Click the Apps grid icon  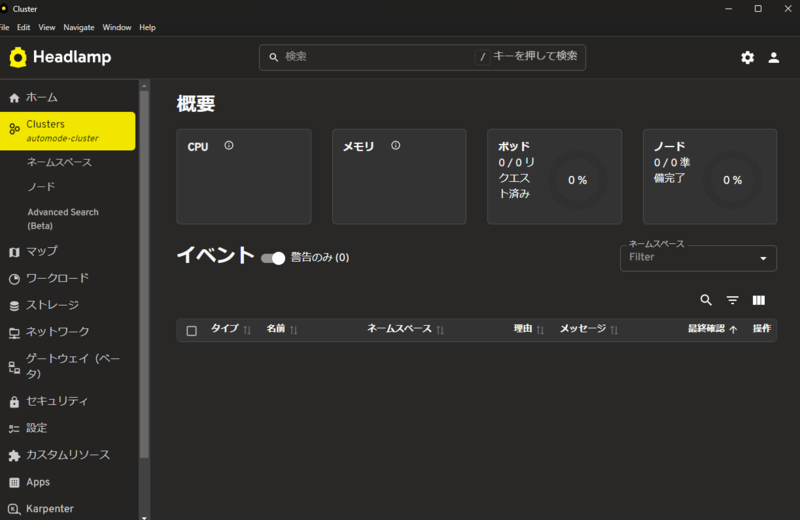click(x=14, y=482)
